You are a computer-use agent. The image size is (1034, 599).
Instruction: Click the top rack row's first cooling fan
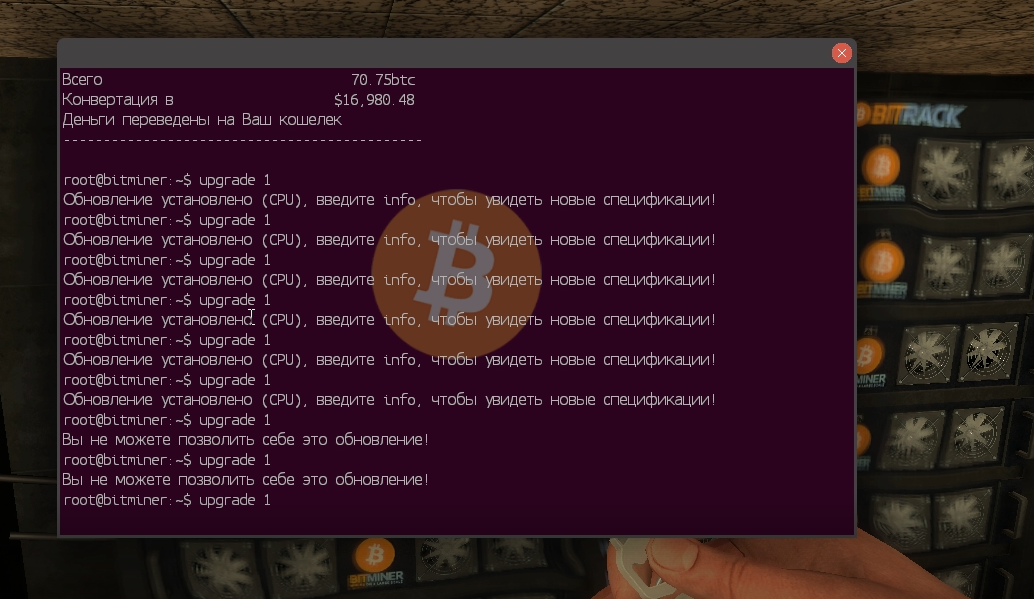[944, 171]
